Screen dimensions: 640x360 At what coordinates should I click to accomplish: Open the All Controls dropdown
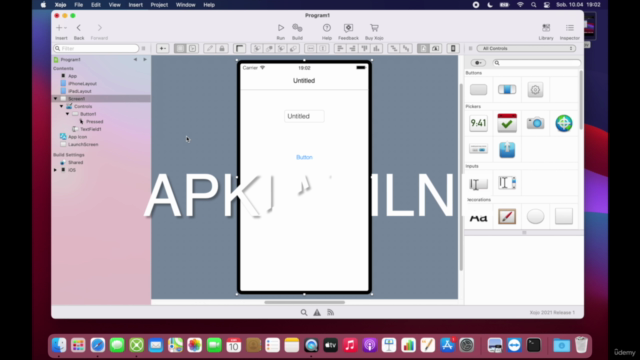tap(527, 48)
